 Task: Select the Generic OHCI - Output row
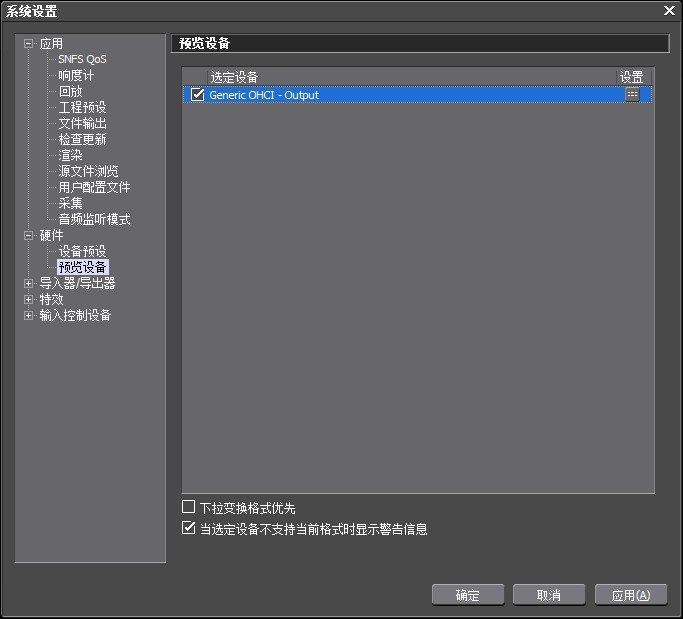click(x=400, y=95)
